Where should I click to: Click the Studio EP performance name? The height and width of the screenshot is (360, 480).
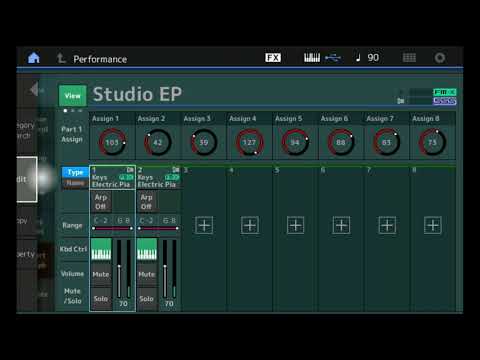pyautogui.click(x=137, y=94)
